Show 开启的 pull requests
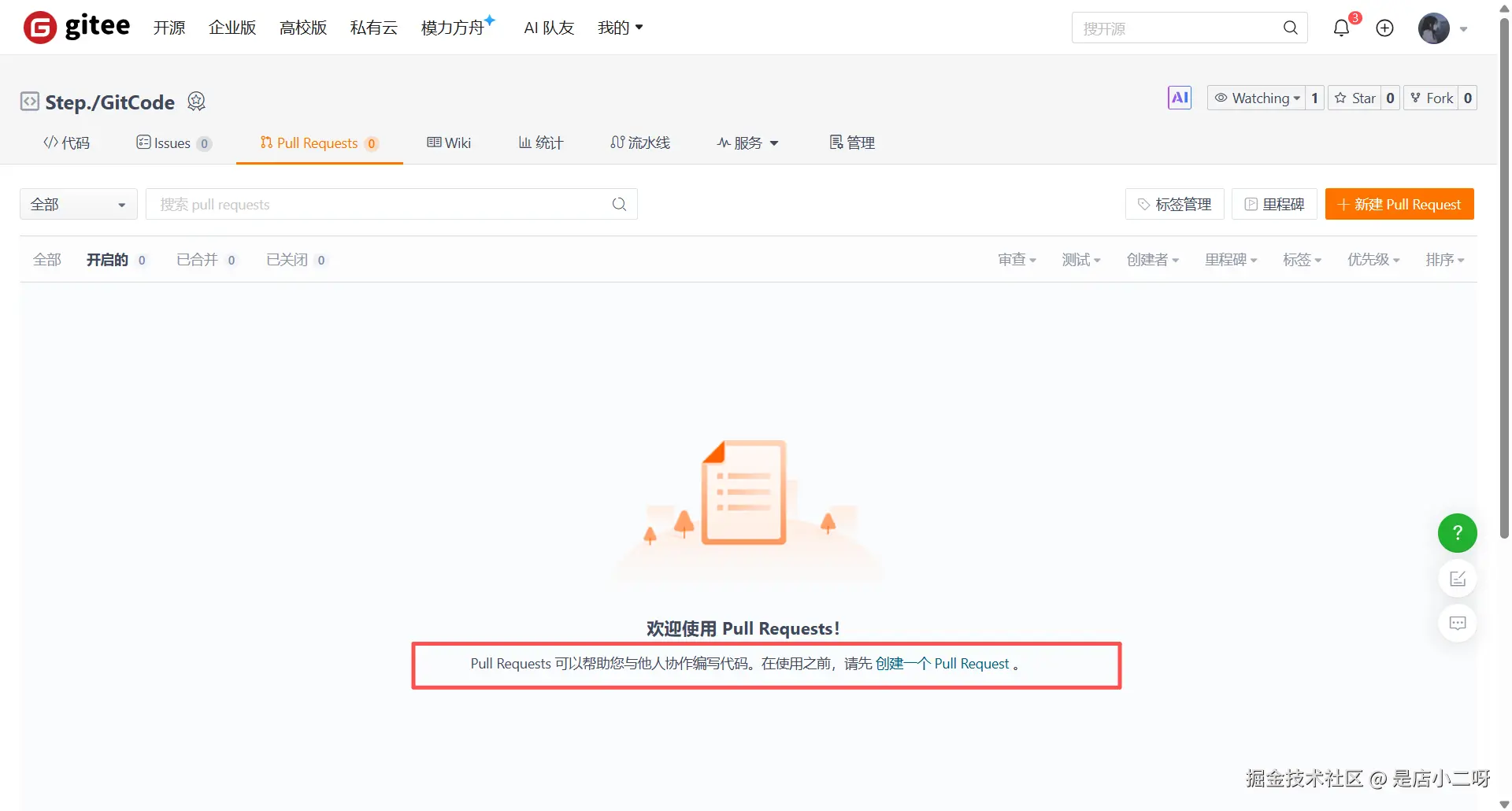 tap(116, 260)
